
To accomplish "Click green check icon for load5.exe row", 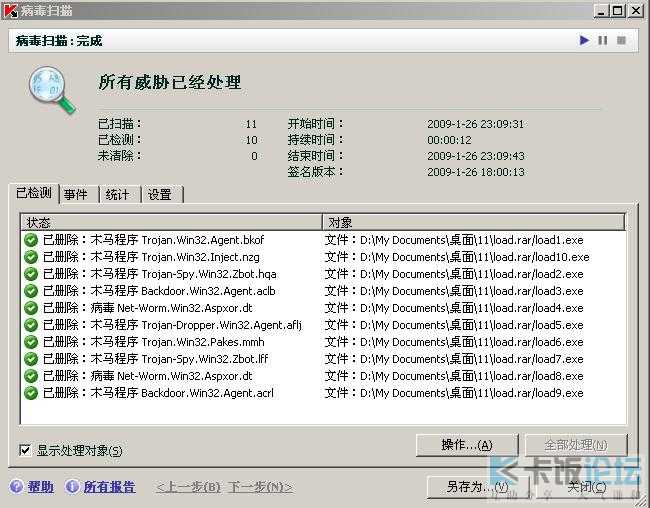I will pyautogui.click(x=31, y=325).
